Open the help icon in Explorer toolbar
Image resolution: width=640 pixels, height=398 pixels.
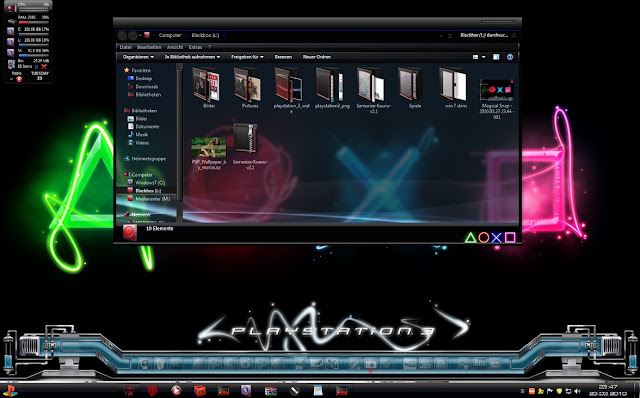point(510,57)
